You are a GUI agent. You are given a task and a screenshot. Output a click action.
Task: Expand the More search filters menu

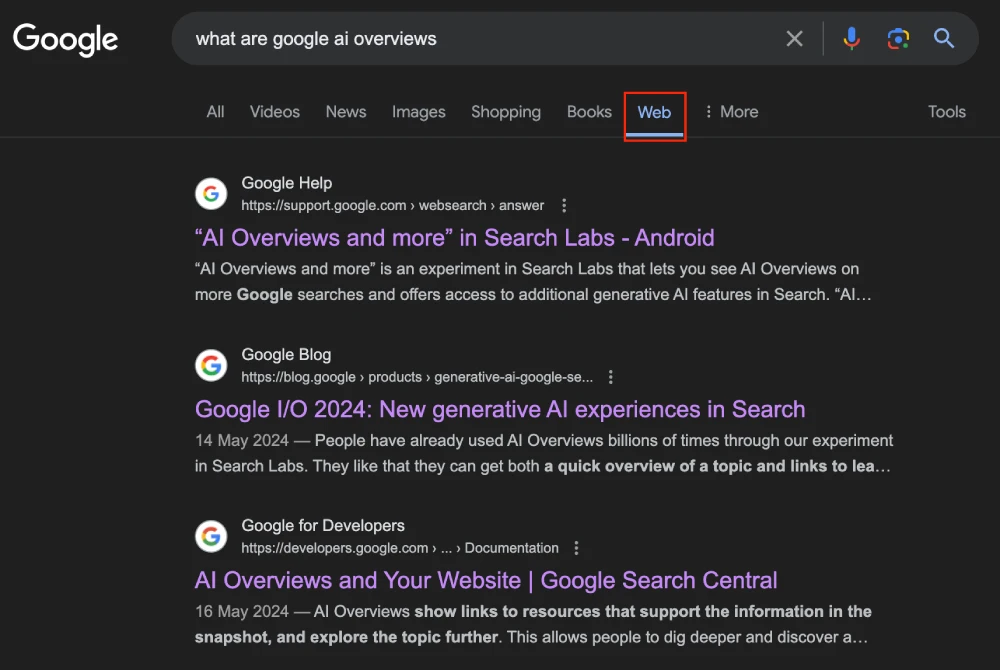click(x=730, y=112)
